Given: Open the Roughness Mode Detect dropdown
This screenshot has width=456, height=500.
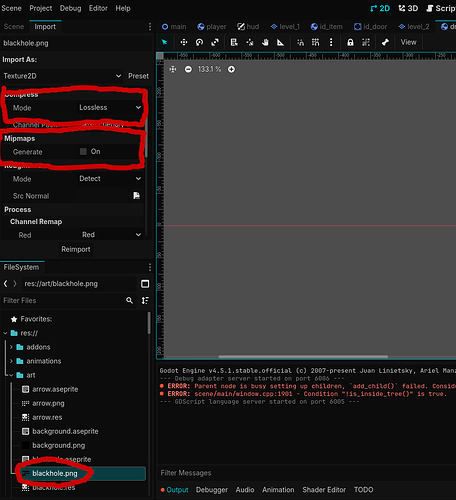Looking at the screenshot, I should pyautogui.click(x=110, y=179).
